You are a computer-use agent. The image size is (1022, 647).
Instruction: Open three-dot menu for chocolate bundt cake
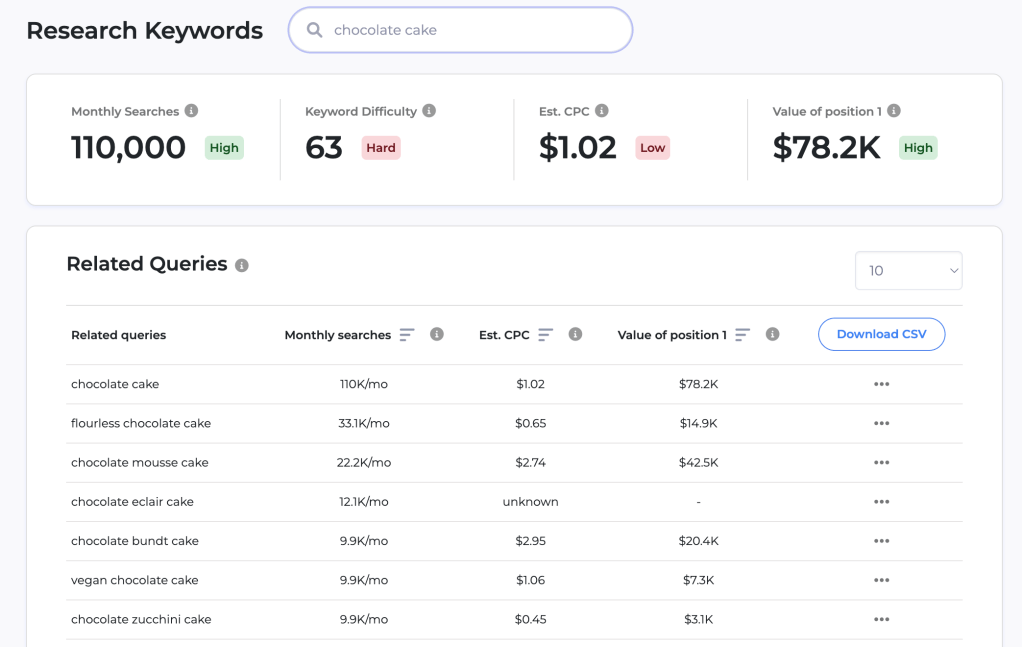pyautogui.click(x=881, y=541)
